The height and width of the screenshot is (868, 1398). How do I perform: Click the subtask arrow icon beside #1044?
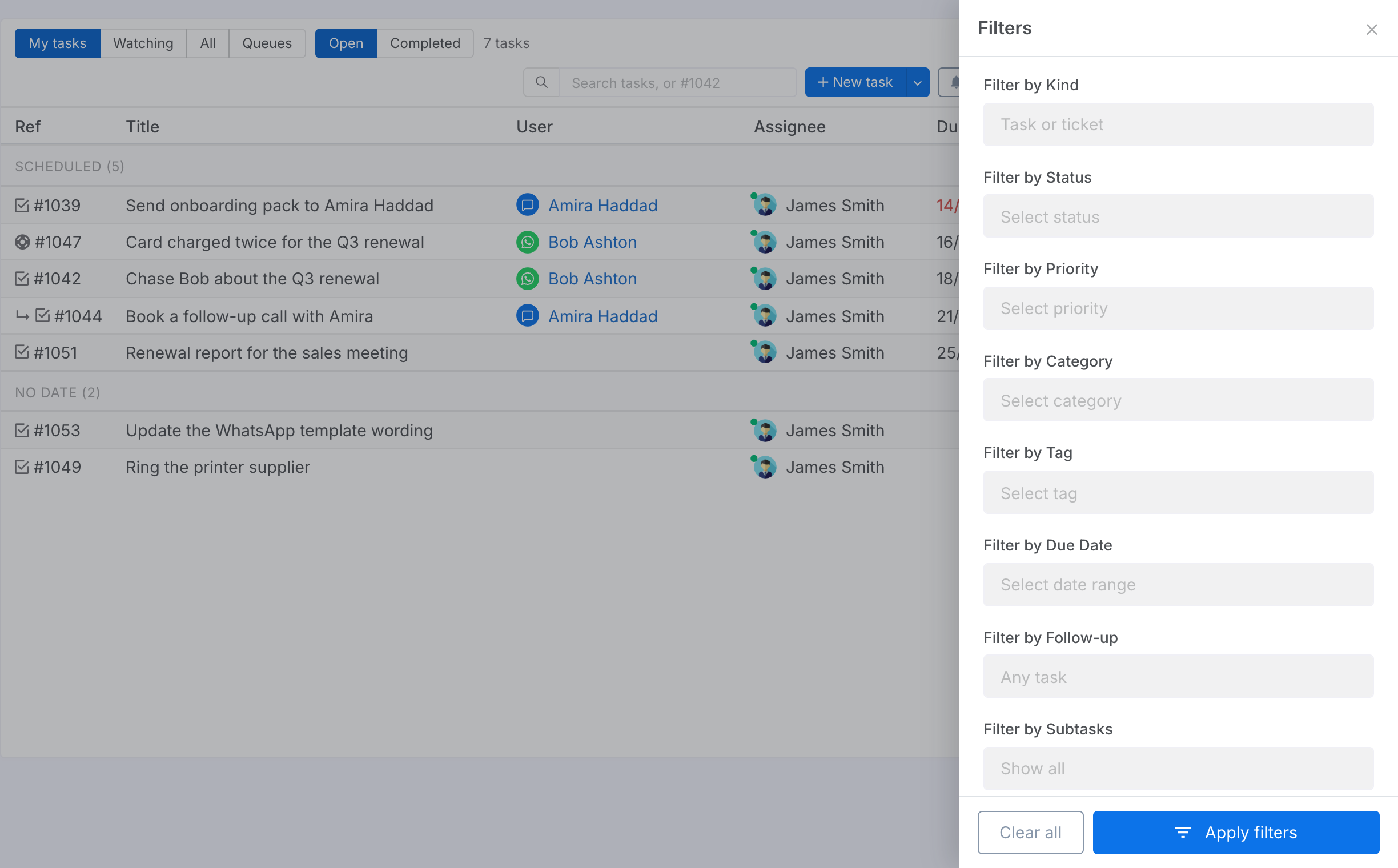pyautogui.click(x=22, y=316)
